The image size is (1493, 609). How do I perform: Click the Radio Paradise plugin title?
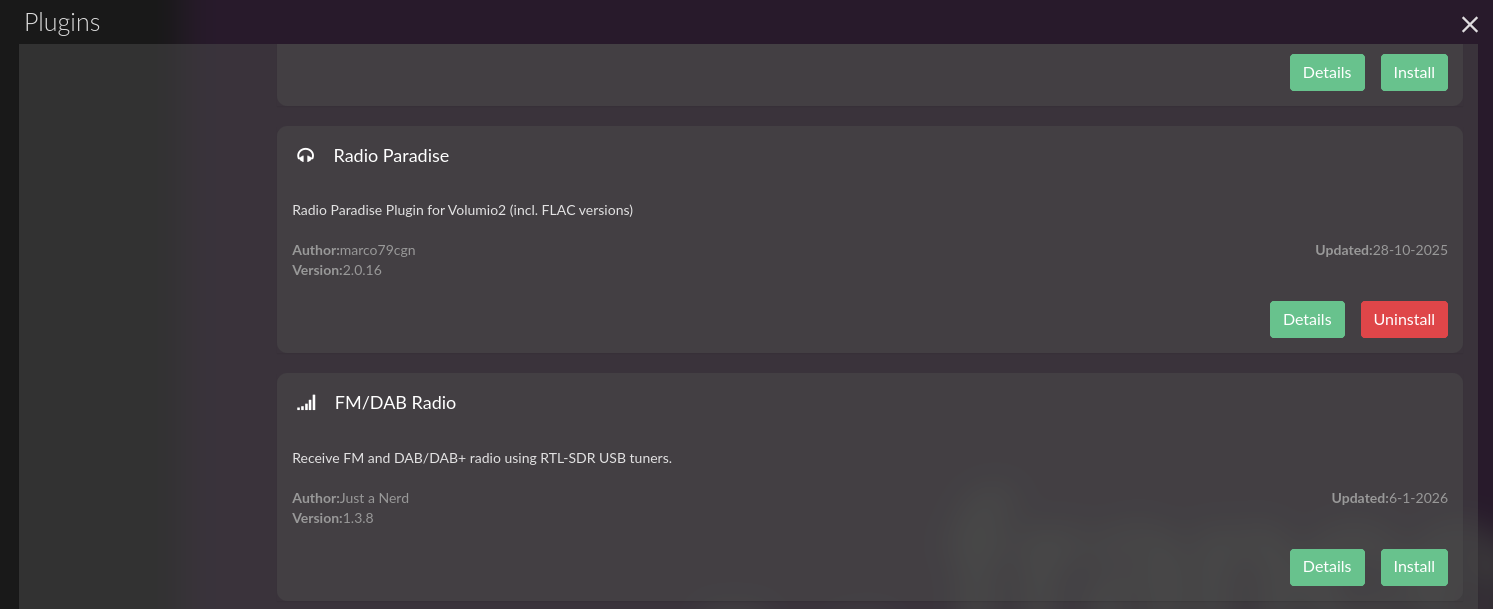point(391,156)
